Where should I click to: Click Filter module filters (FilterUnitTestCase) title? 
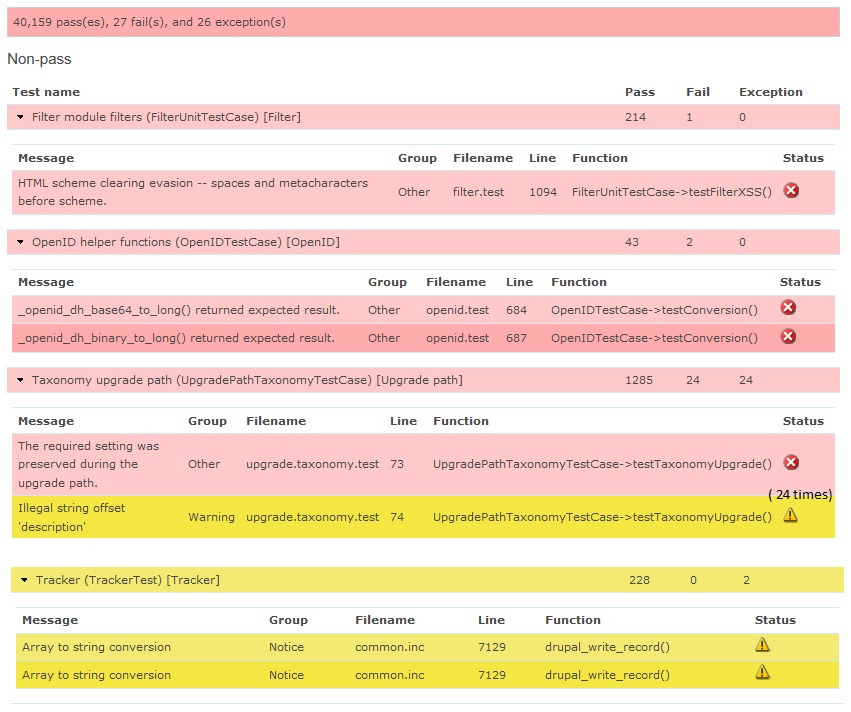[x=166, y=117]
